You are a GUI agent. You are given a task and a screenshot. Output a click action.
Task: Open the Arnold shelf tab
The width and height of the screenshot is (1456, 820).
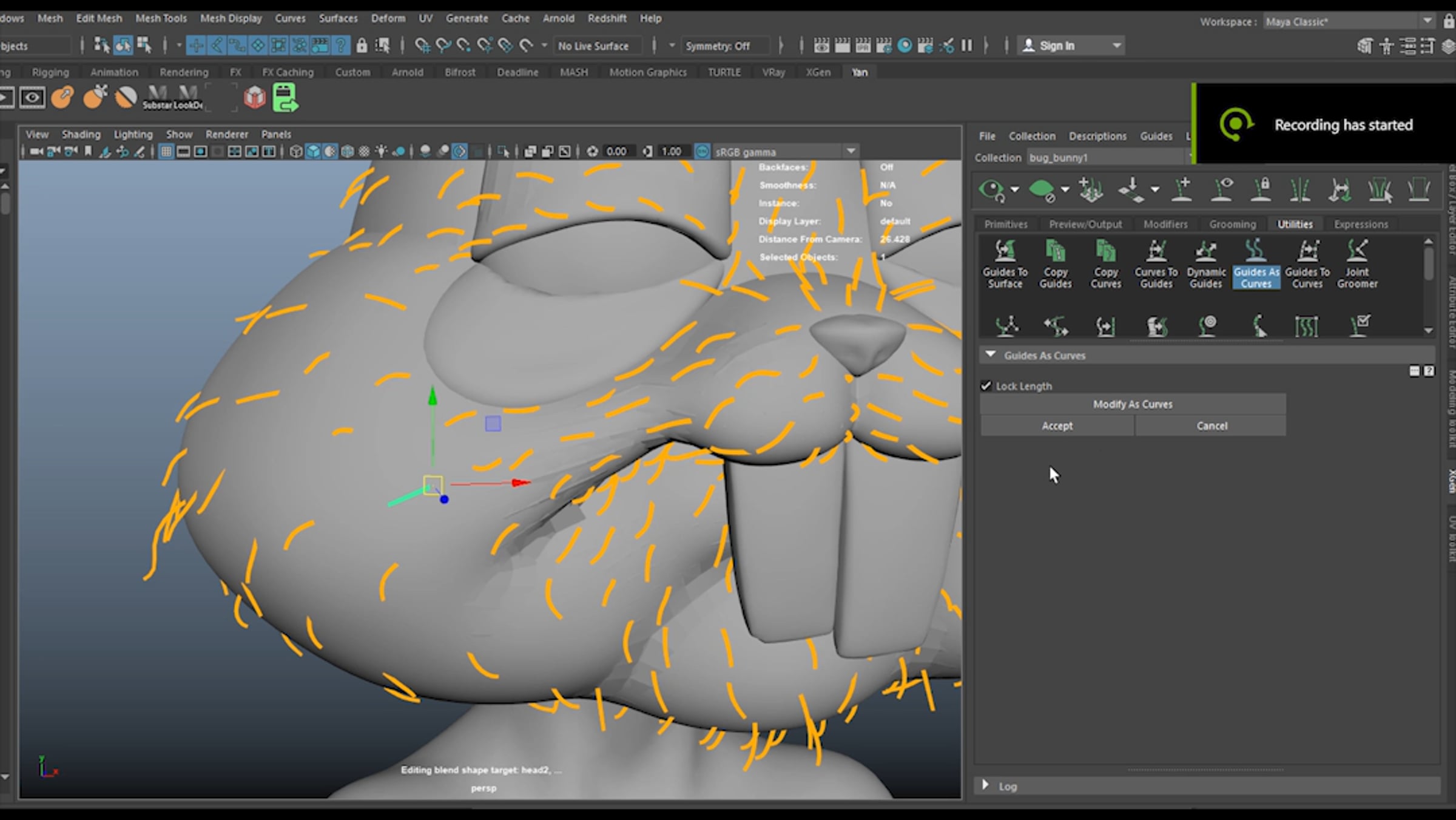[407, 72]
